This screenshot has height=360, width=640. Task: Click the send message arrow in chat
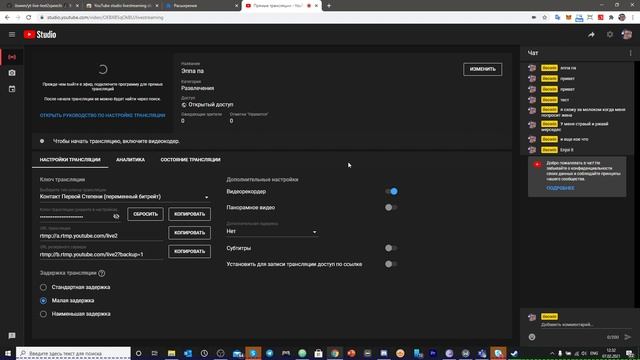click(x=628, y=337)
